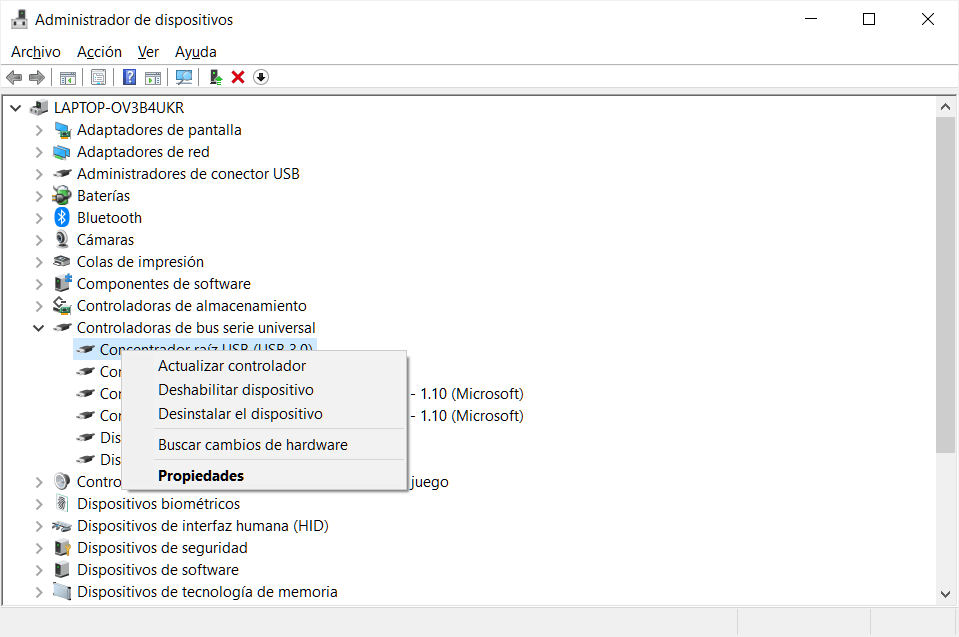959x637 pixels.
Task: Click the Adaptadores de red icon
Action: click(62, 152)
